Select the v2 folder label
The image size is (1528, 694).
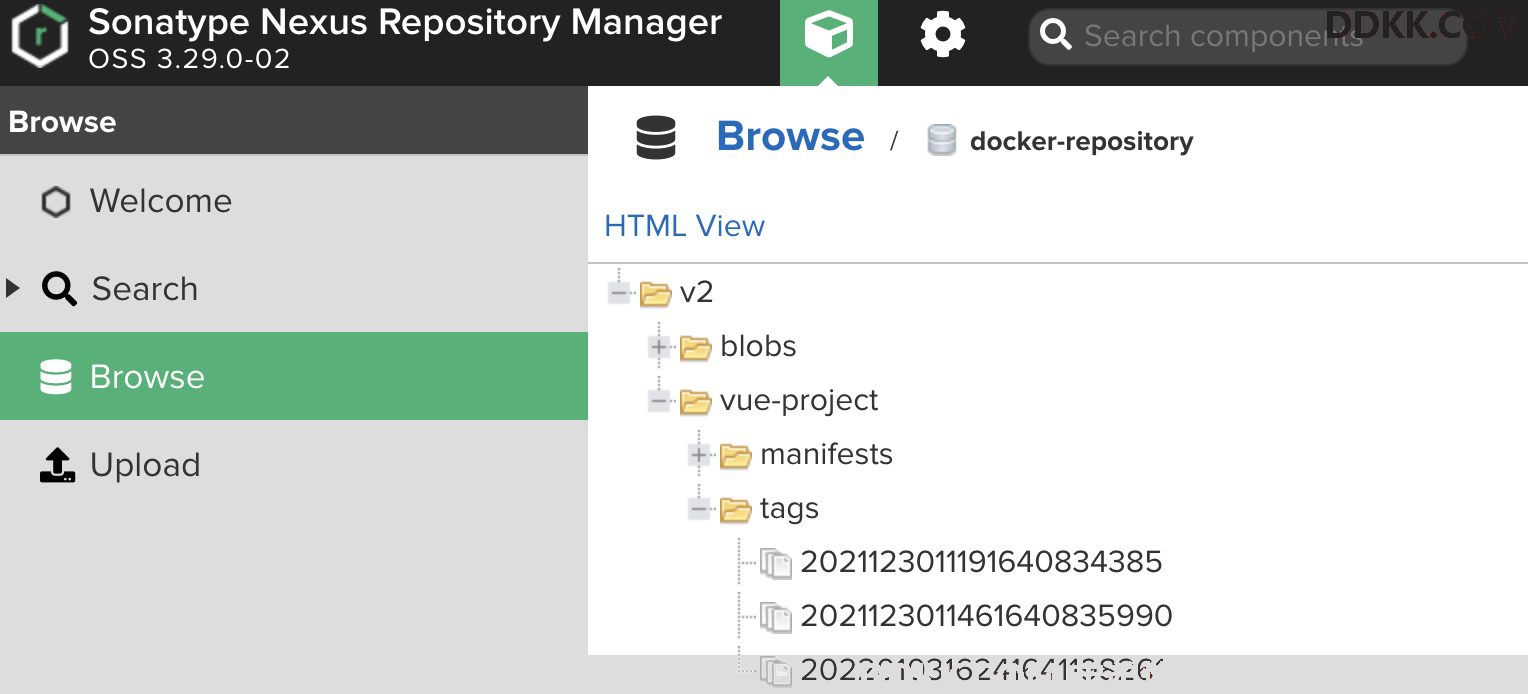point(697,293)
